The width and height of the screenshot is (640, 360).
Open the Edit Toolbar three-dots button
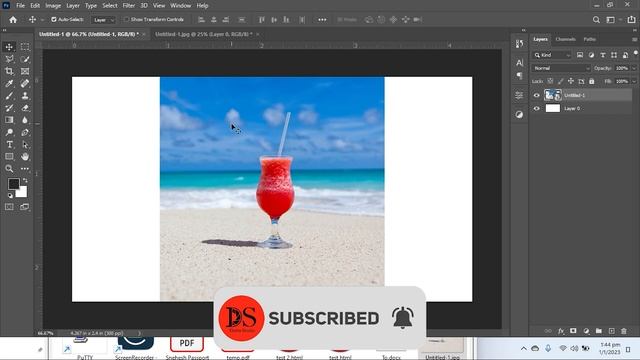click(x=25, y=169)
